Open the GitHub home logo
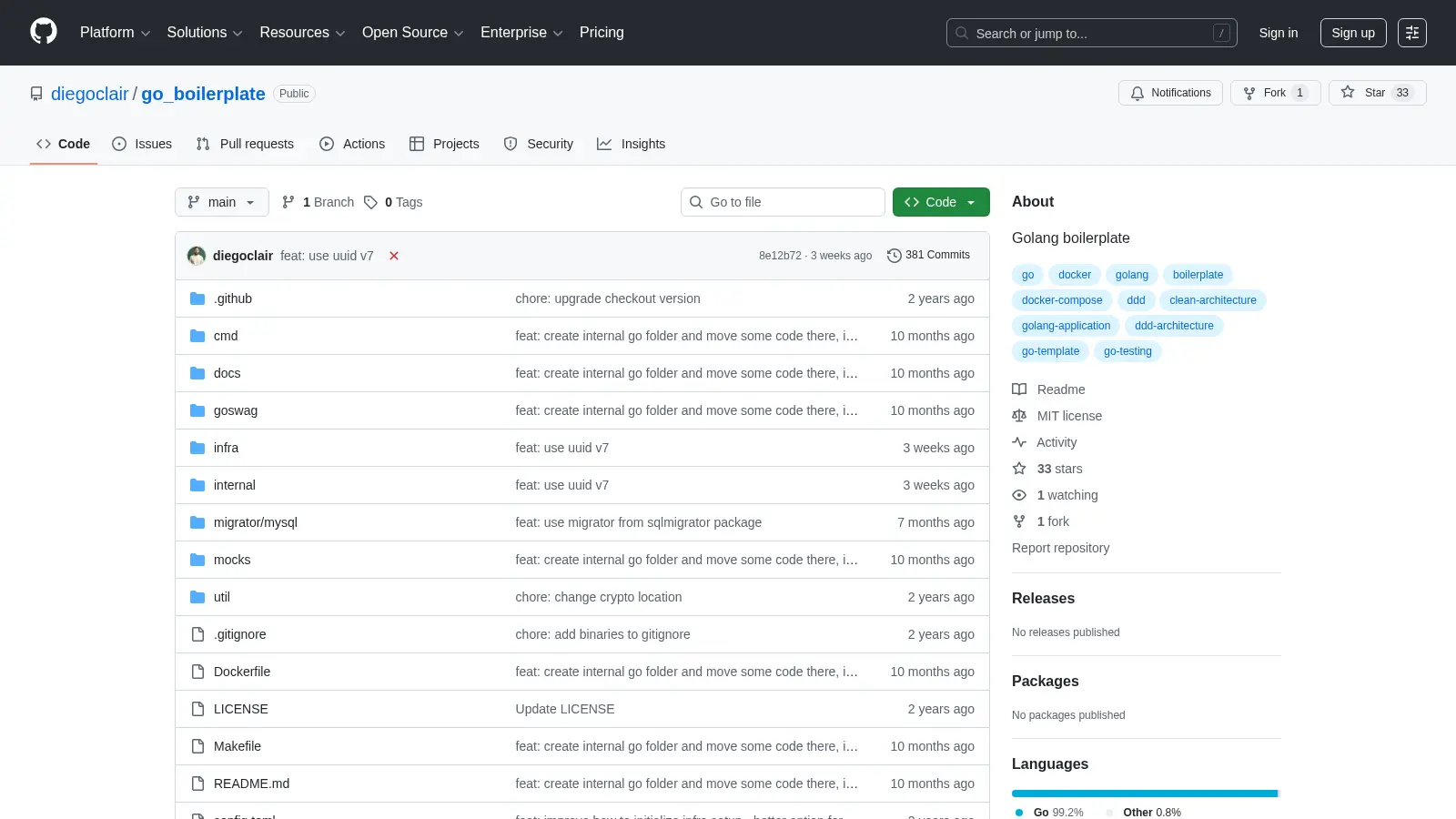 pyautogui.click(x=44, y=32)
